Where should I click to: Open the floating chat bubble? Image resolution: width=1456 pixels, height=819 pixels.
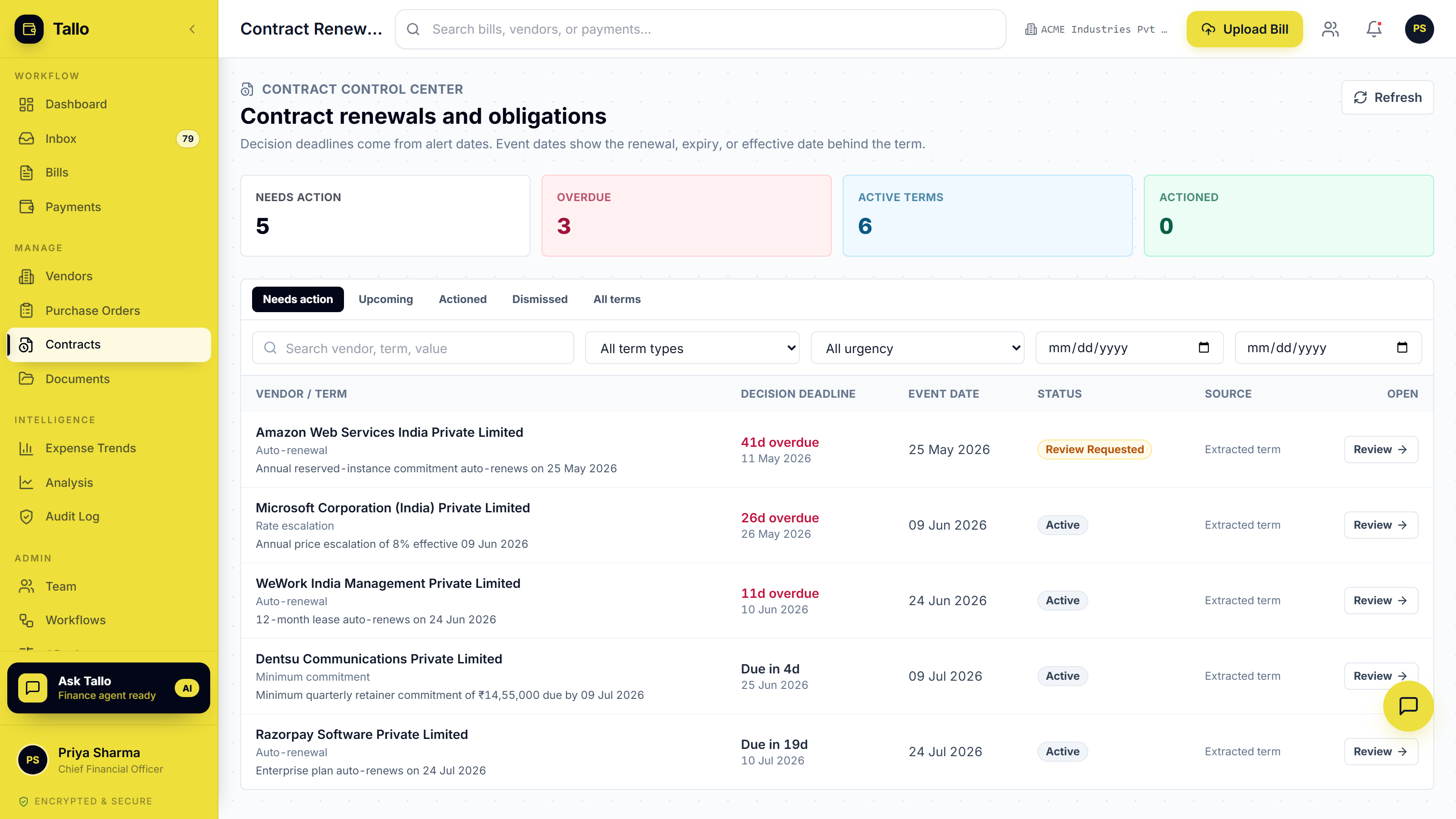(1408, 706)
